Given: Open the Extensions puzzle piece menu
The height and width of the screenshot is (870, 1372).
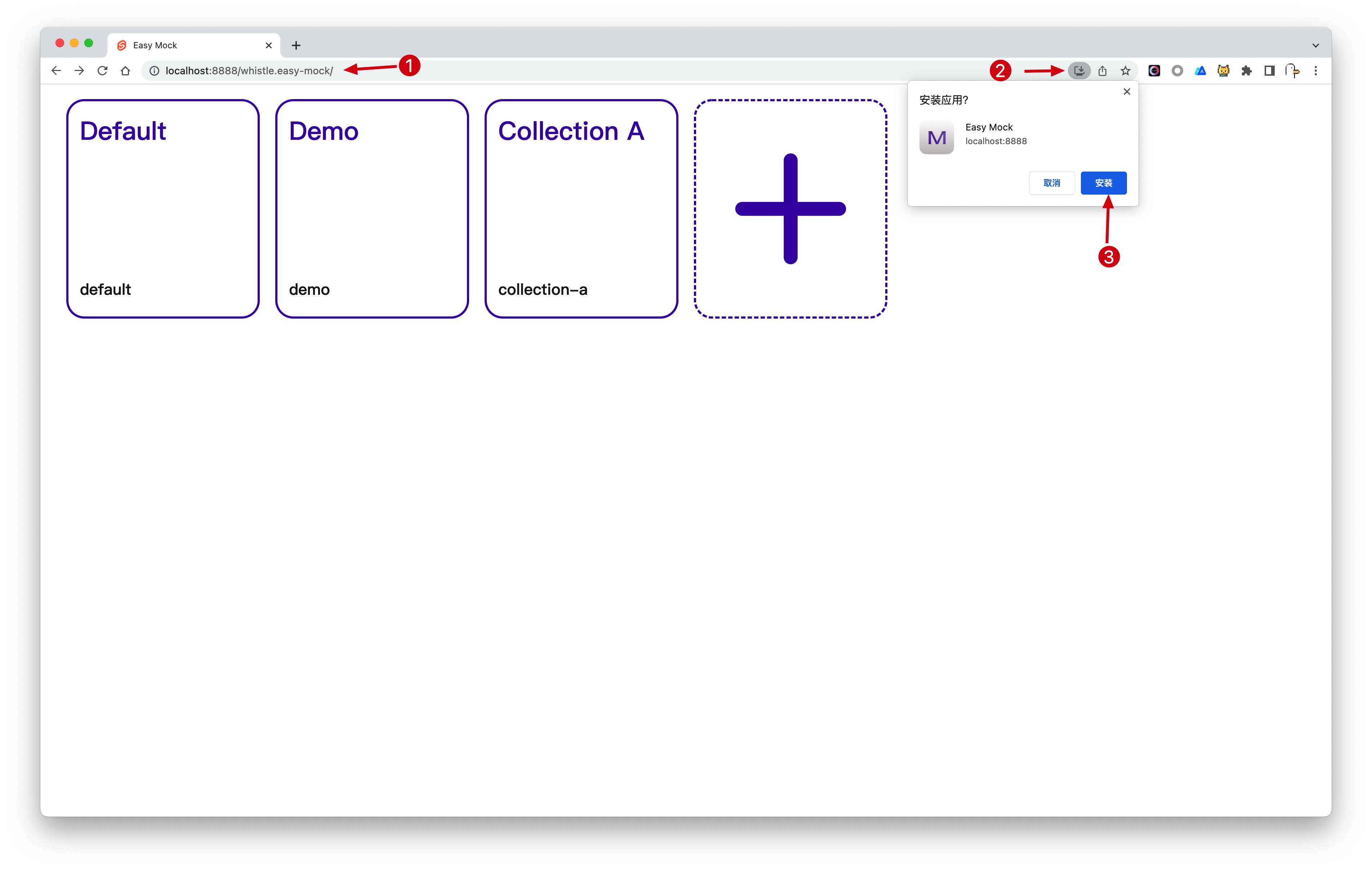Looking at the screenshot, I should 1246,71.
